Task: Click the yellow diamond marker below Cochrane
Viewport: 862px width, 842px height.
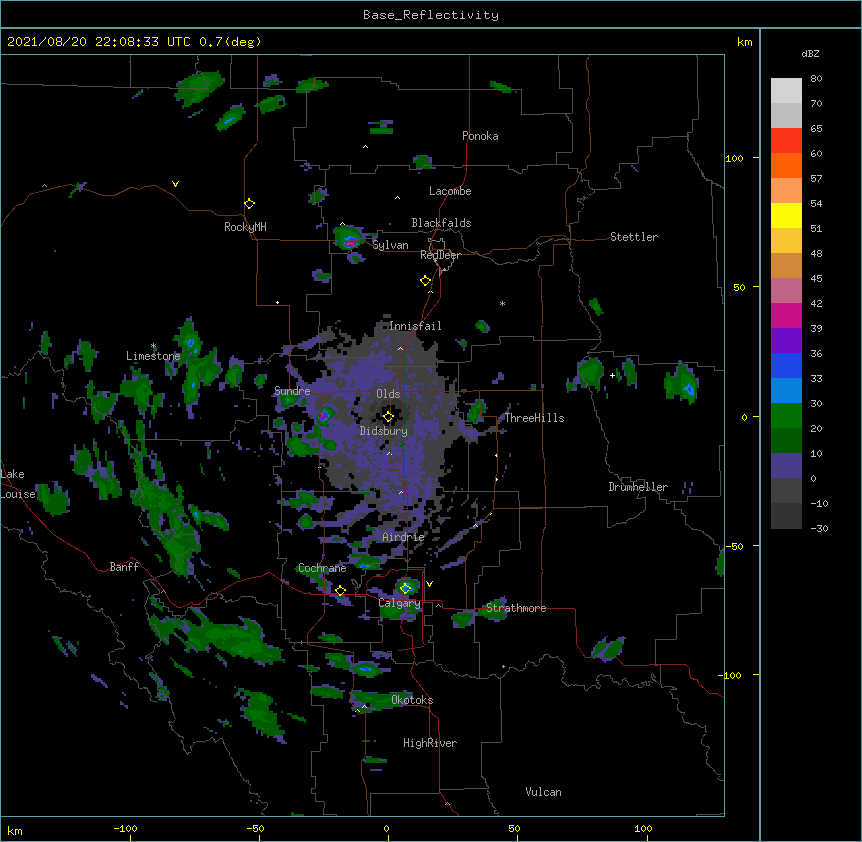Action: point(340,591)
